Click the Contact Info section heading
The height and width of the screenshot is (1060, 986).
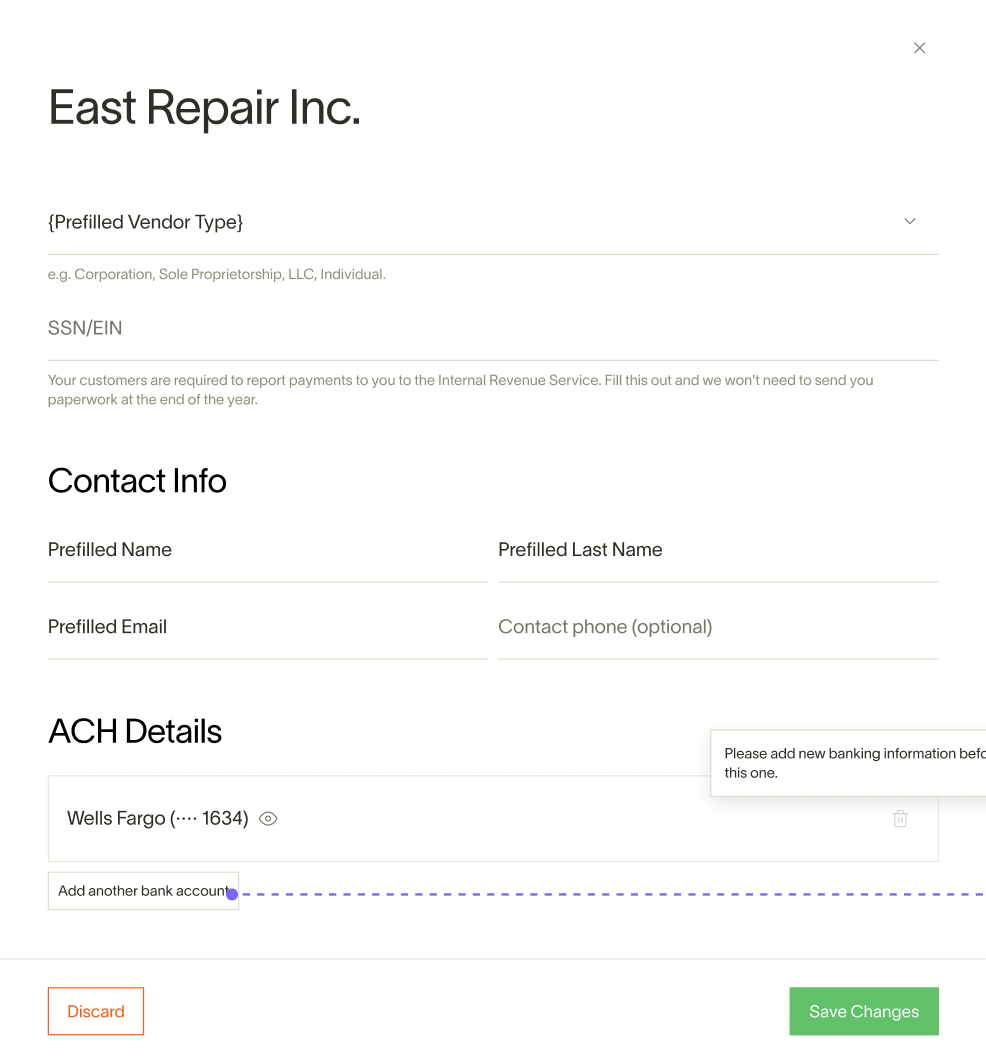pyautogui.click(x=137, y=481)
